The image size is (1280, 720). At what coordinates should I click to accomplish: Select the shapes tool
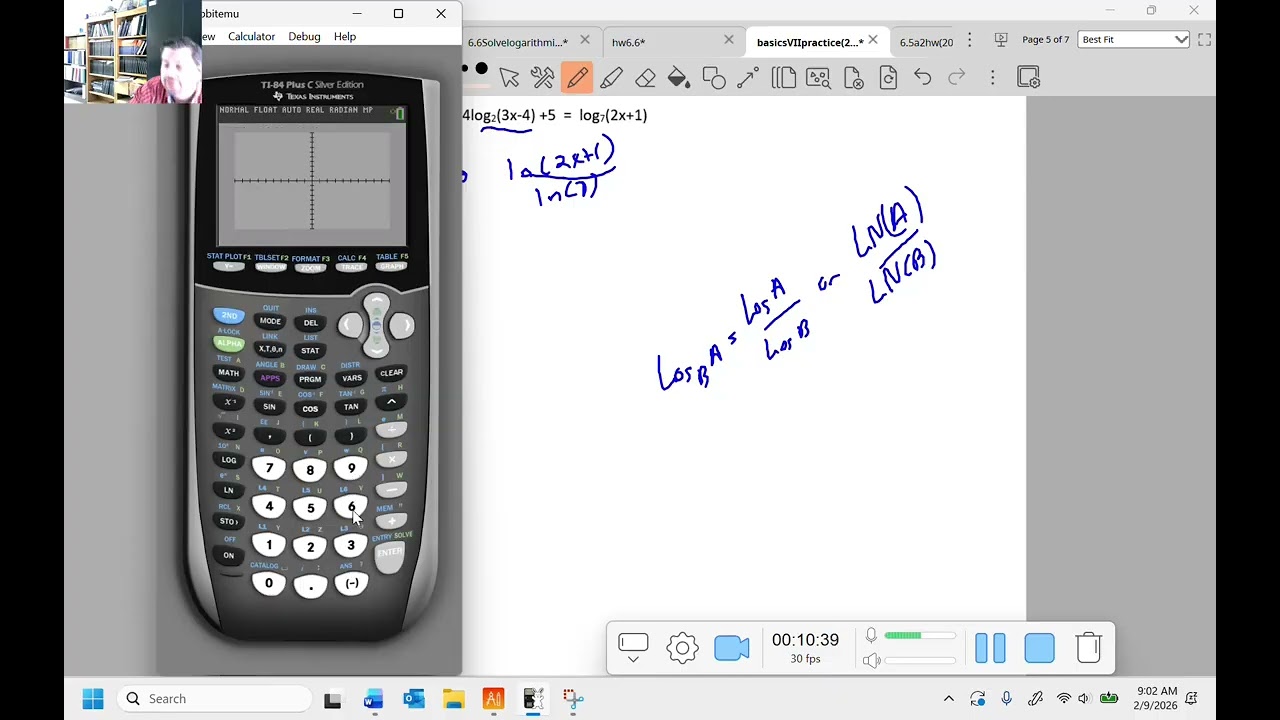tap(714, 77)
